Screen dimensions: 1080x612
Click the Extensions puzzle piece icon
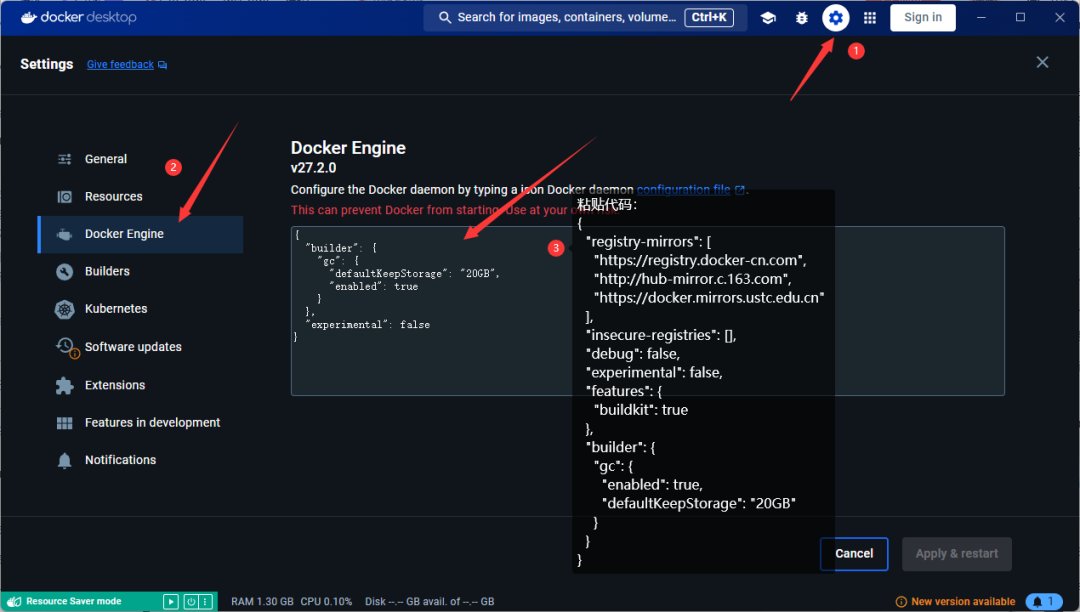click(65, 386)
